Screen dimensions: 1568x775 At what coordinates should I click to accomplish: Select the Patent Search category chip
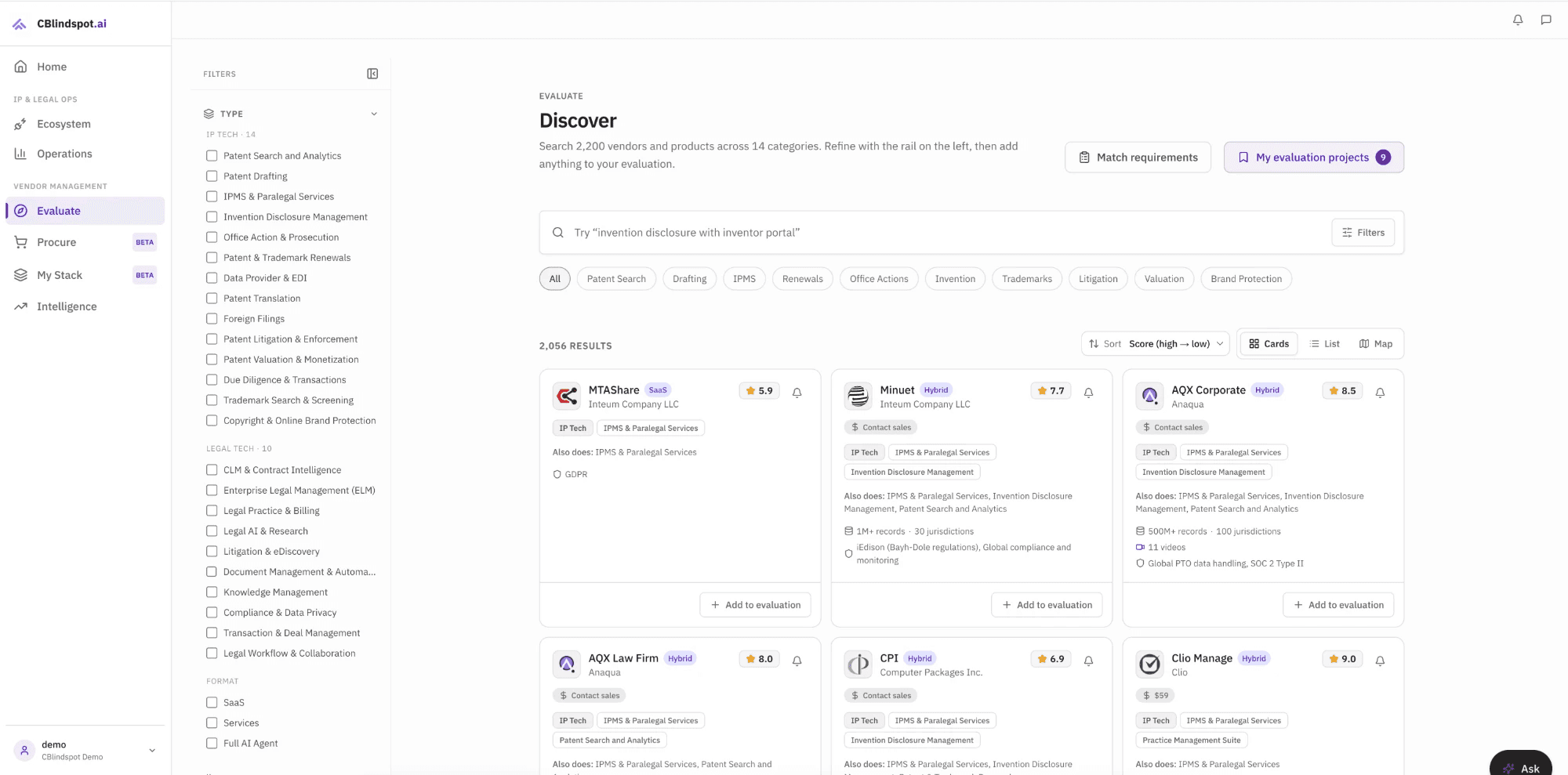(616, 279)
